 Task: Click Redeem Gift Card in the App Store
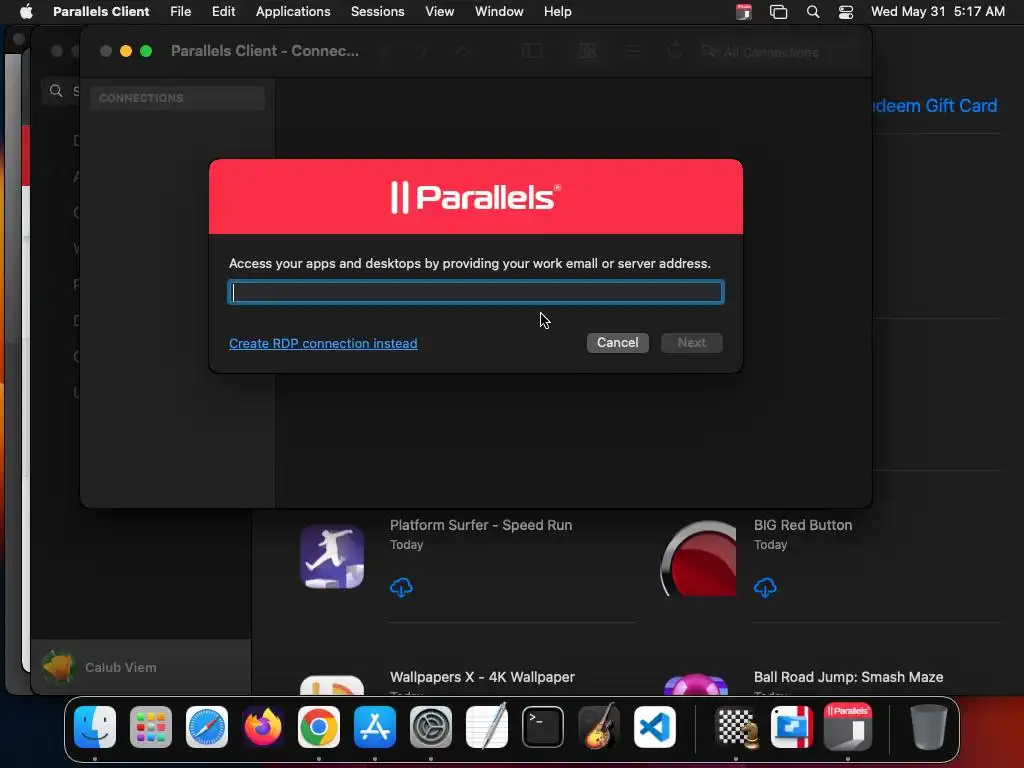[x=935, y=106]
